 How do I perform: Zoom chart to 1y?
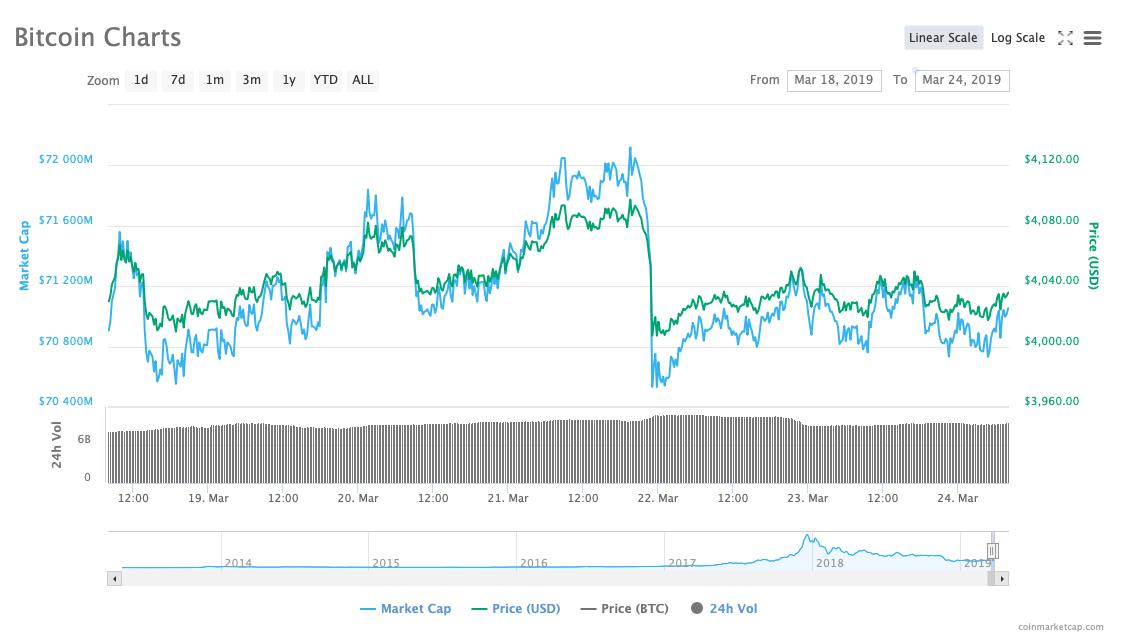289,80
